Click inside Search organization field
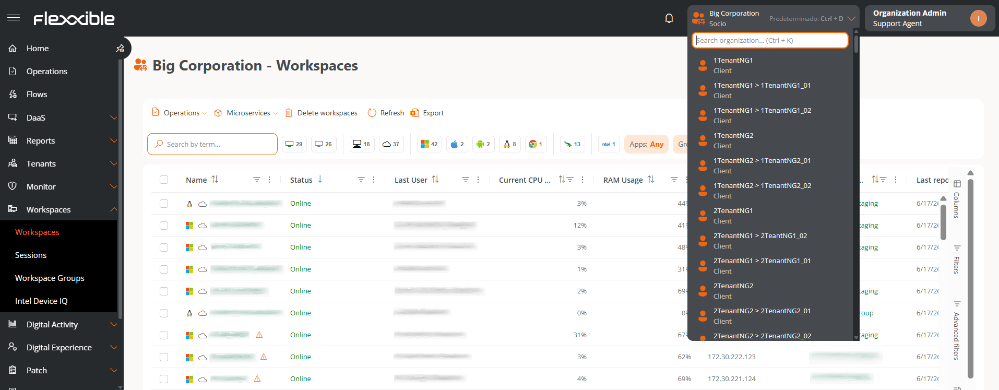This screenshot has height=390, width=999. tap(770, 40)
